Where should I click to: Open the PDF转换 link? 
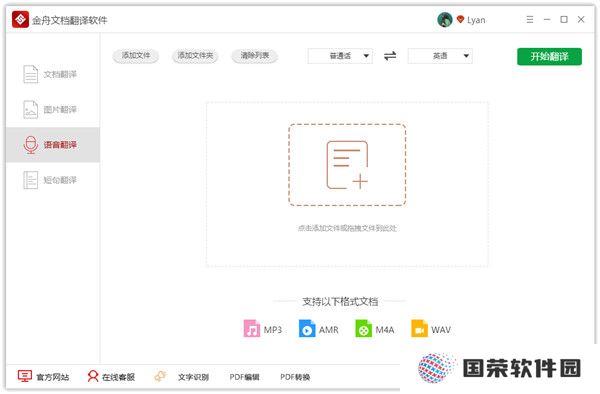pos(295,377)
